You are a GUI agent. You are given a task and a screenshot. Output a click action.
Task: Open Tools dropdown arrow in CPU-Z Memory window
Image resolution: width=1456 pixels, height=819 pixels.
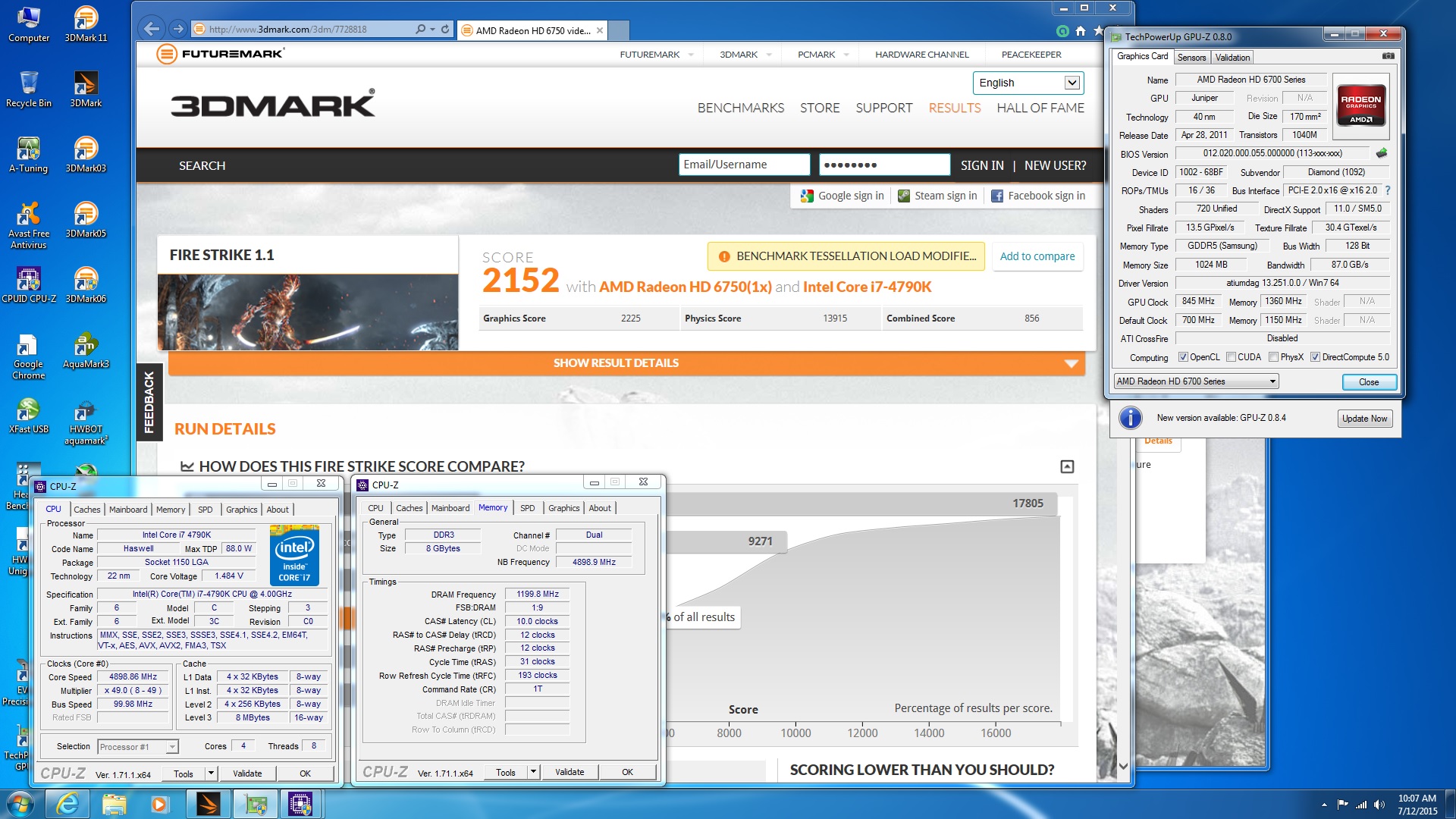point(534,772)
